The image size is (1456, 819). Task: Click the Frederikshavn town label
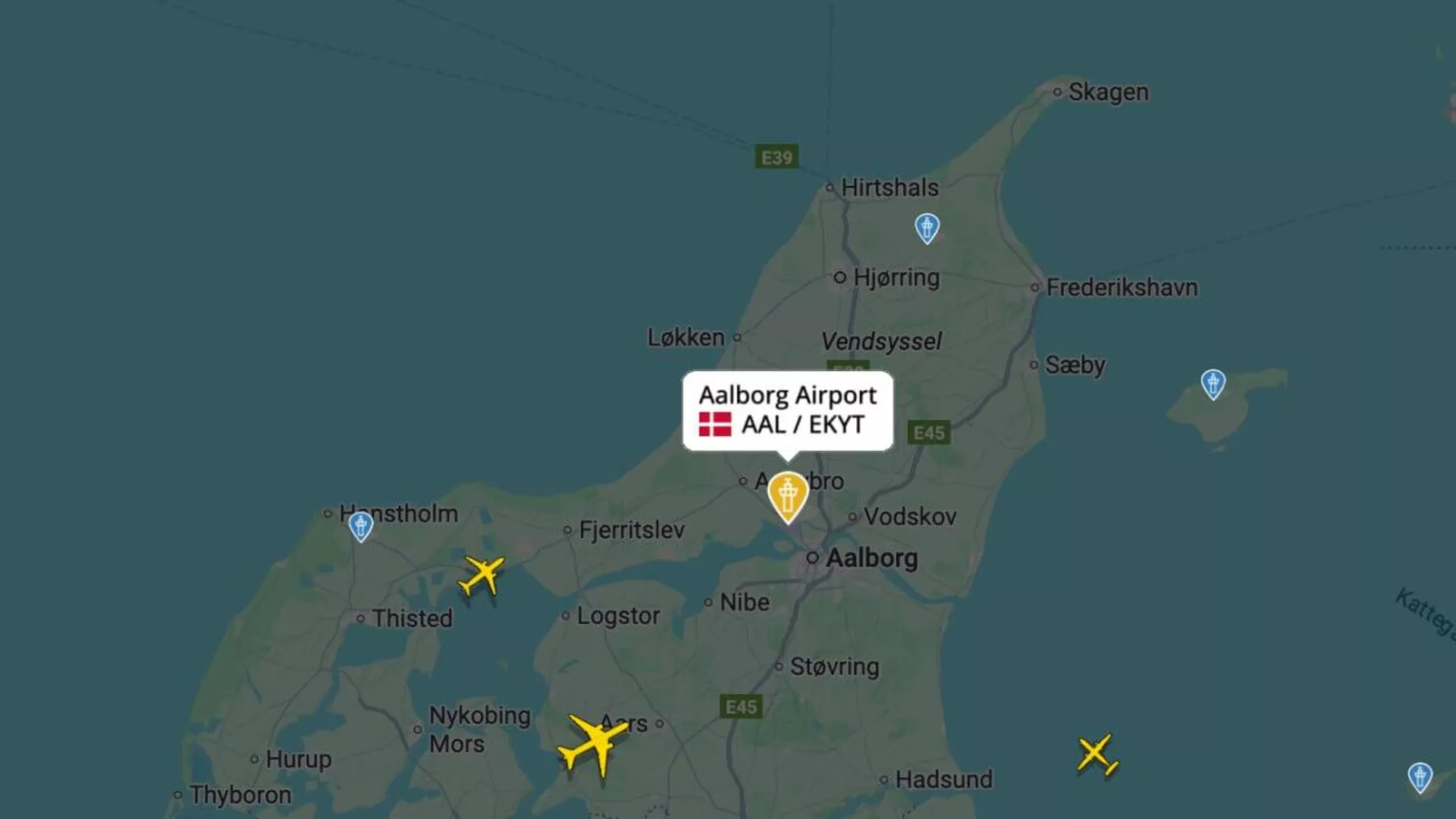point(1122,287)
